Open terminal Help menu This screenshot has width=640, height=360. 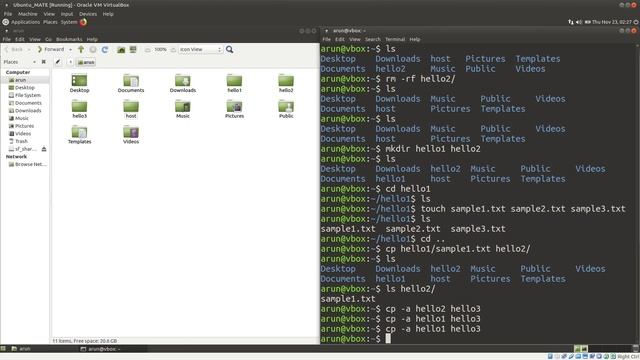point(415,39)
